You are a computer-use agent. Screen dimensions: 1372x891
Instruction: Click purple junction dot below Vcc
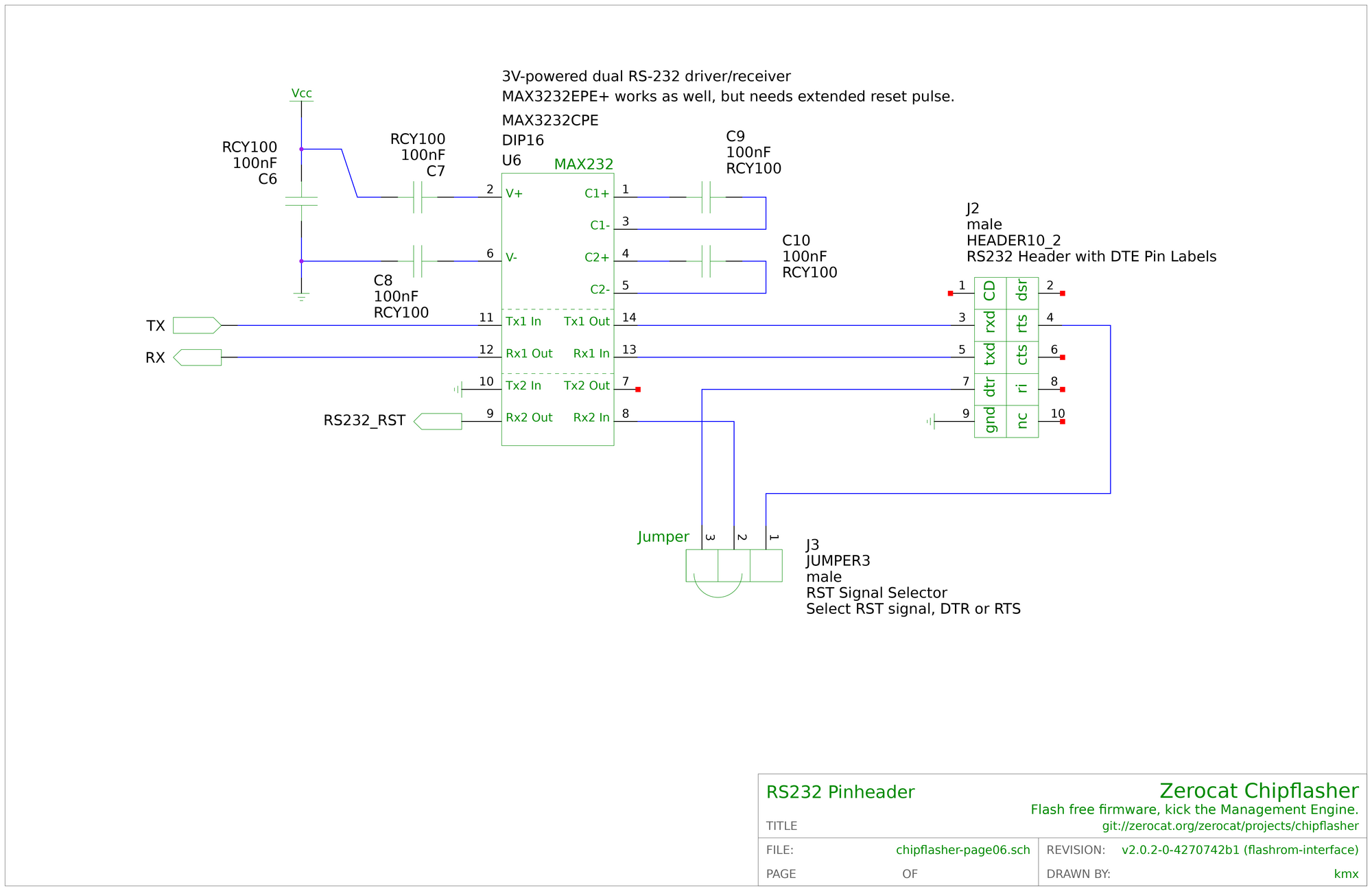coord(301,149)
